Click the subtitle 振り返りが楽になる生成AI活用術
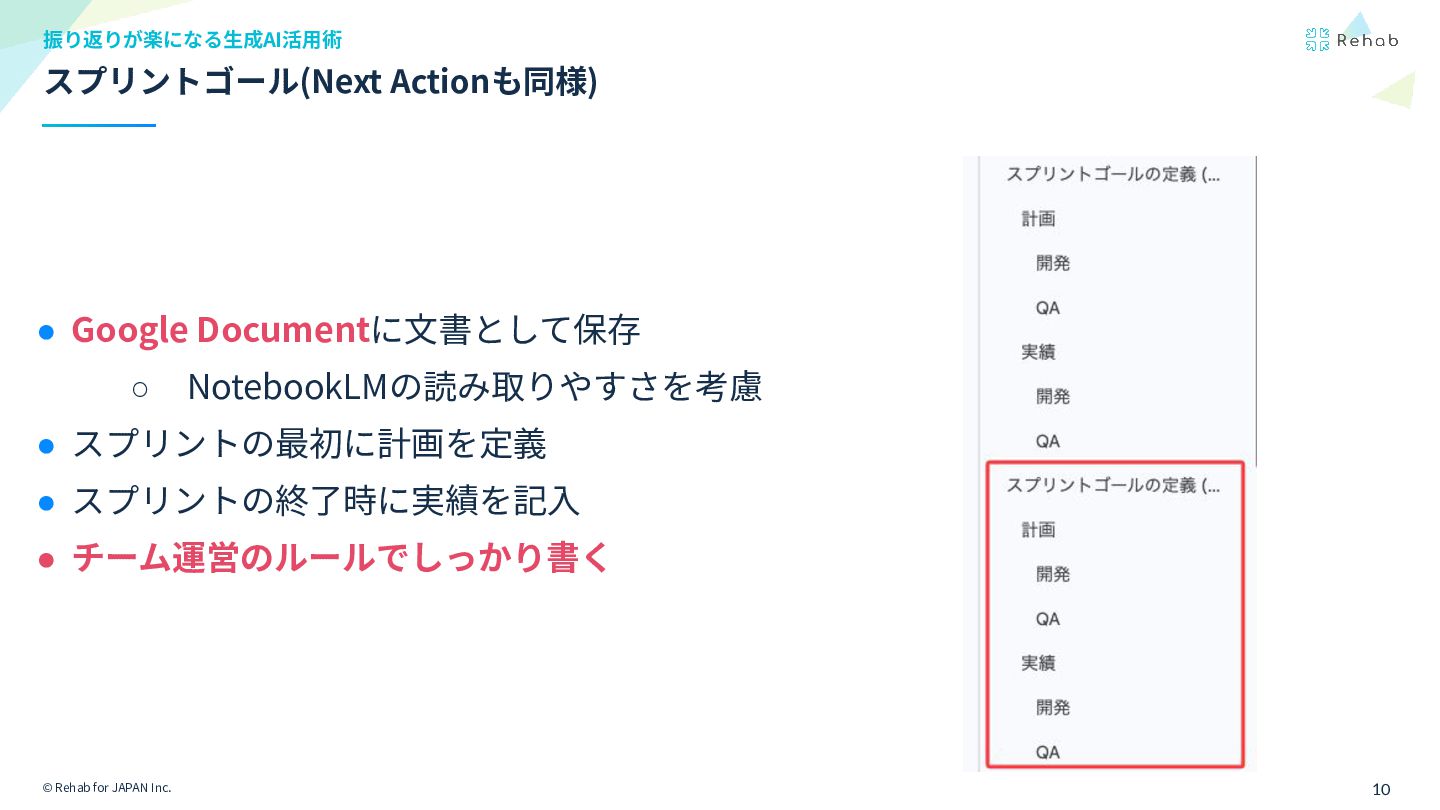 192,39
